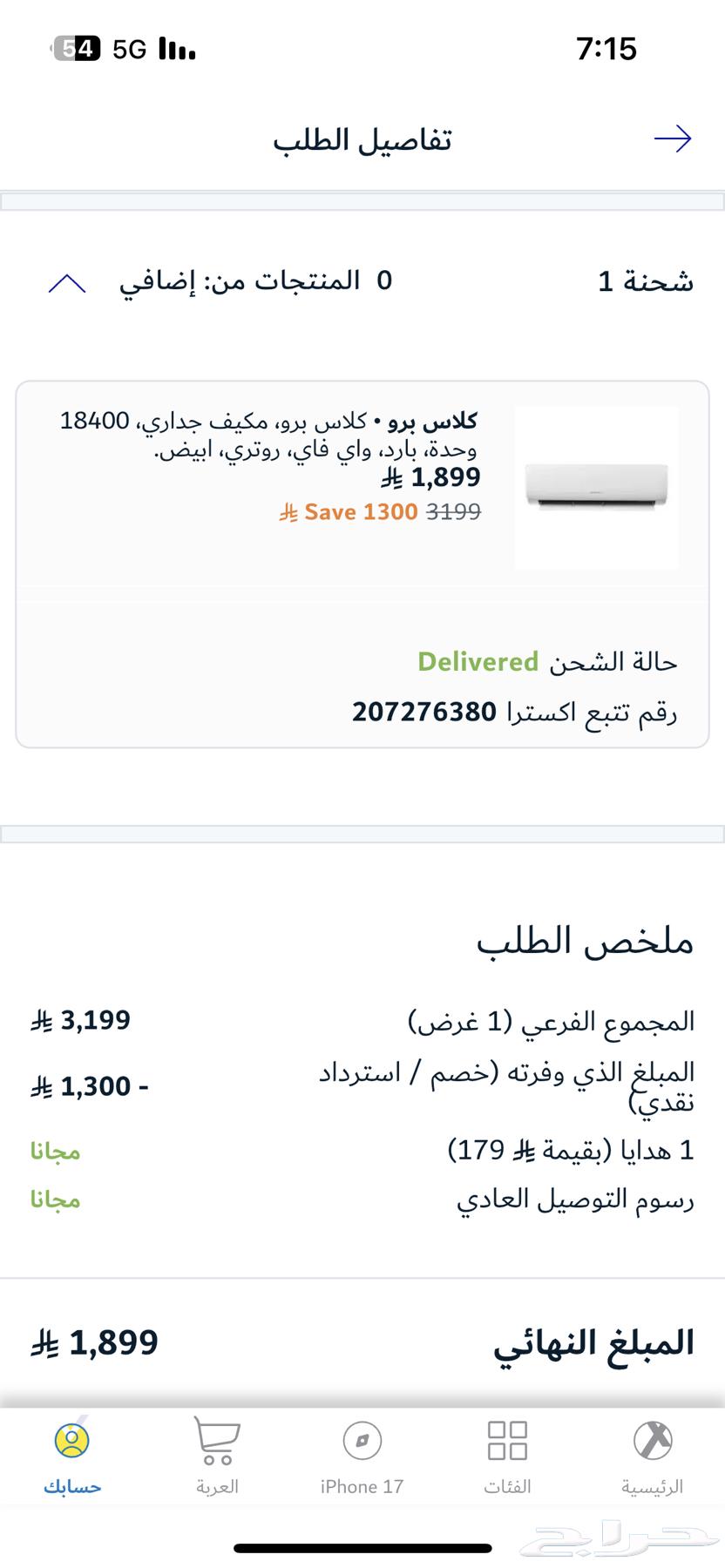Tap the iPhone 17 compass icon
The width and height of the screenshot is (725, 1568).
click(362, 1440)
